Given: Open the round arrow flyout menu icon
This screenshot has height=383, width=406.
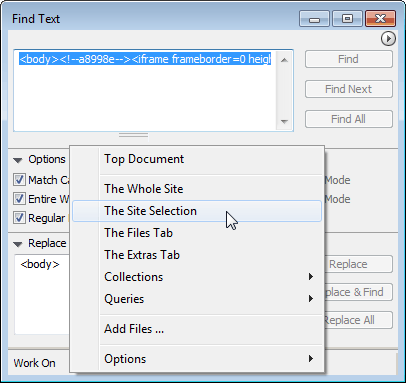Looking at the screenshot, I should coord(388,39).
